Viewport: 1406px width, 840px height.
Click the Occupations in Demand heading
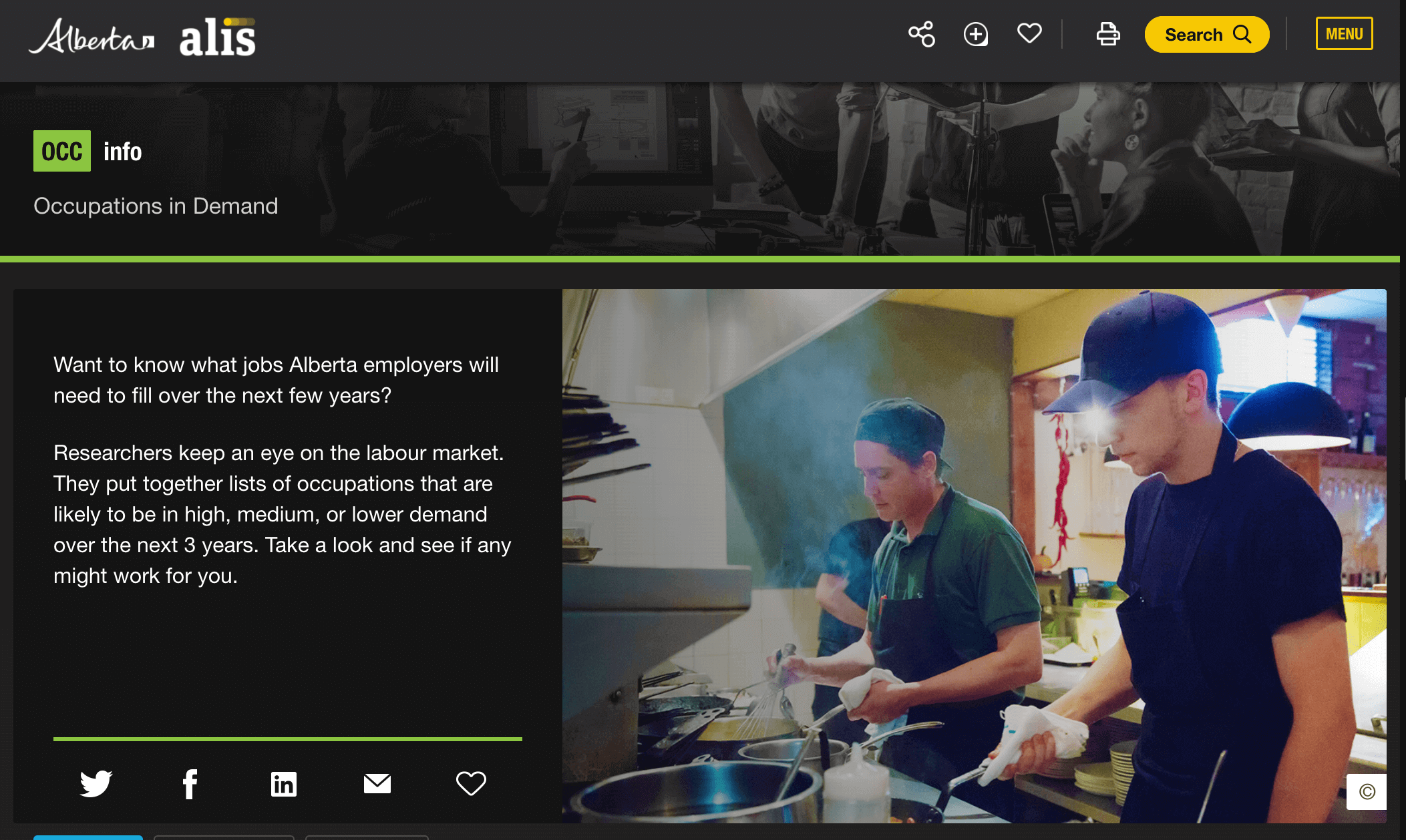(156, 206)
